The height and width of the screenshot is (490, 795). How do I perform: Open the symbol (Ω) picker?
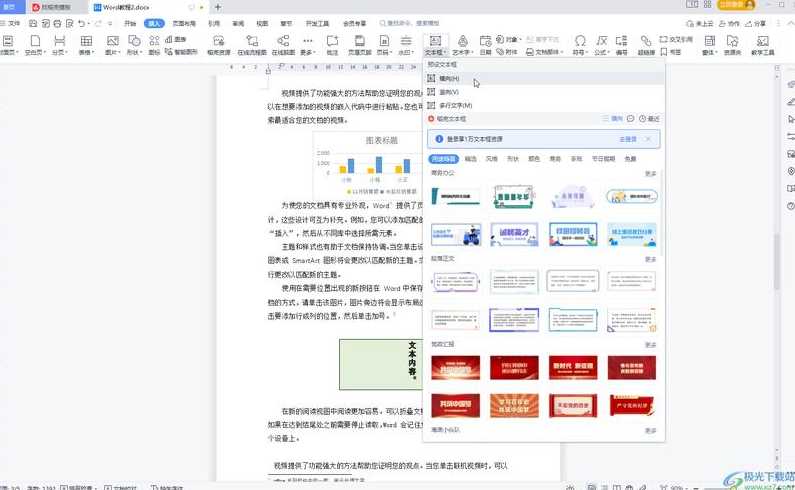580,41
